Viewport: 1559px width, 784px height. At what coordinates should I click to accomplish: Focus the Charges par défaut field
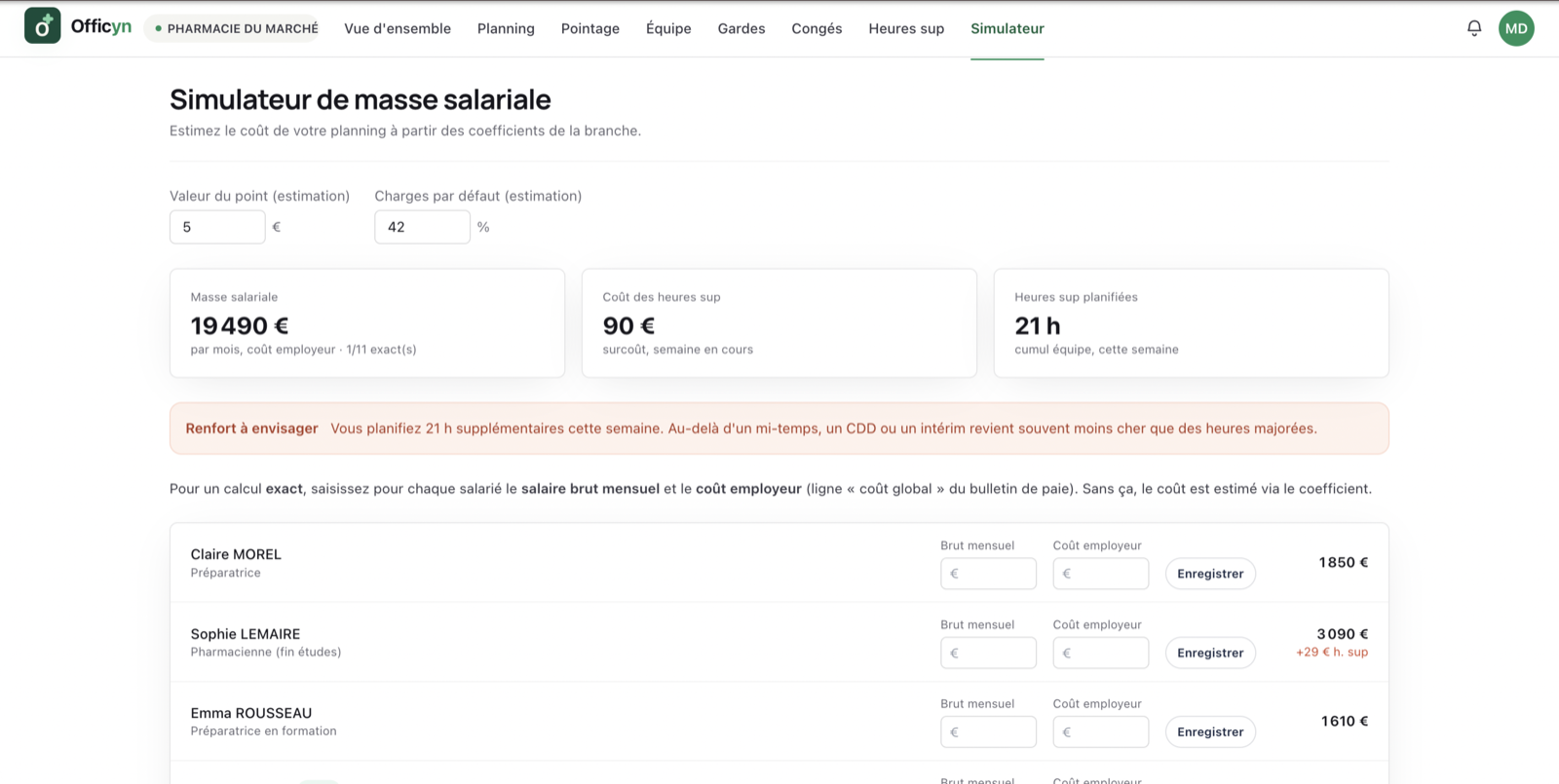(x=422, y=227)
